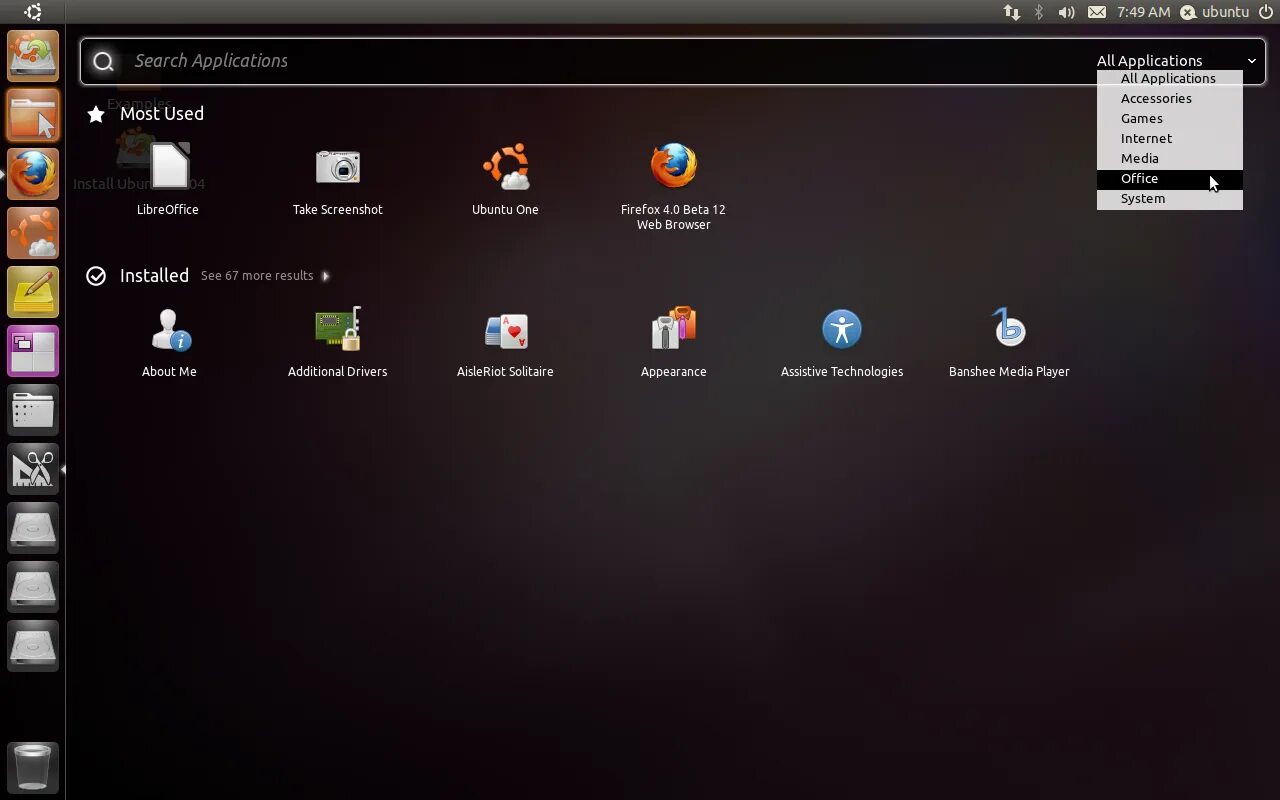Open the third drive icon in launcher
Viewport: 1280px width, 800px height.
33,646
